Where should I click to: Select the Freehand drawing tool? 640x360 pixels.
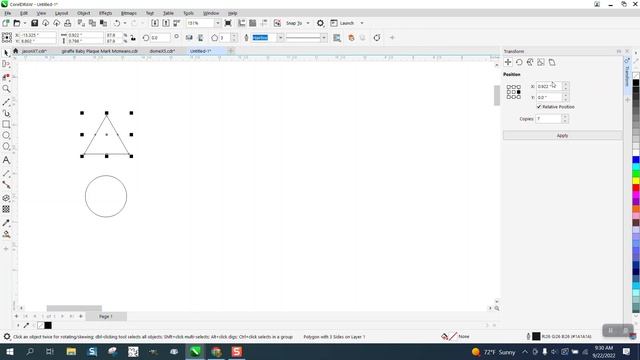click(x=6, y=102)
